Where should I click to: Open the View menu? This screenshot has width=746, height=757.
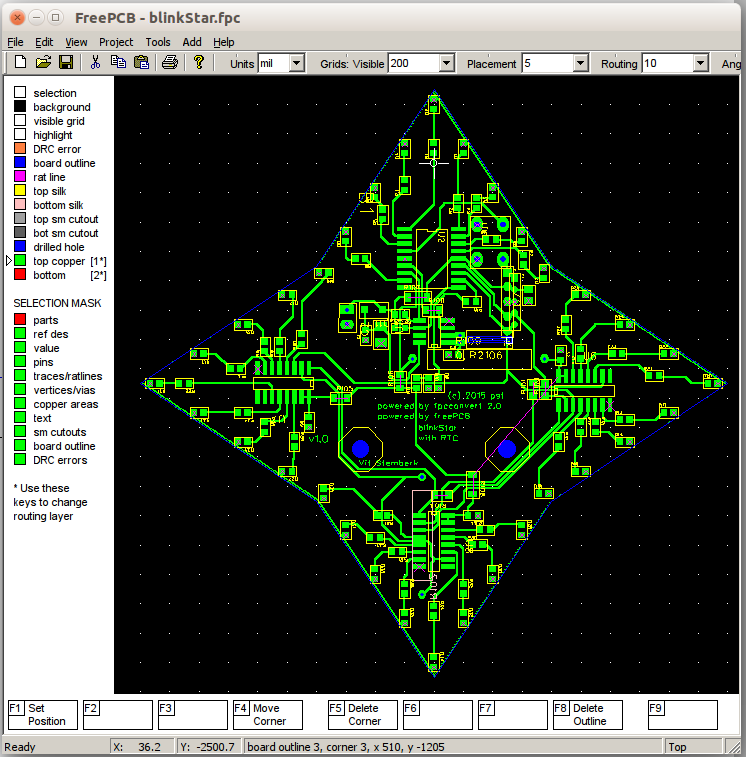(x=76, y=42)
